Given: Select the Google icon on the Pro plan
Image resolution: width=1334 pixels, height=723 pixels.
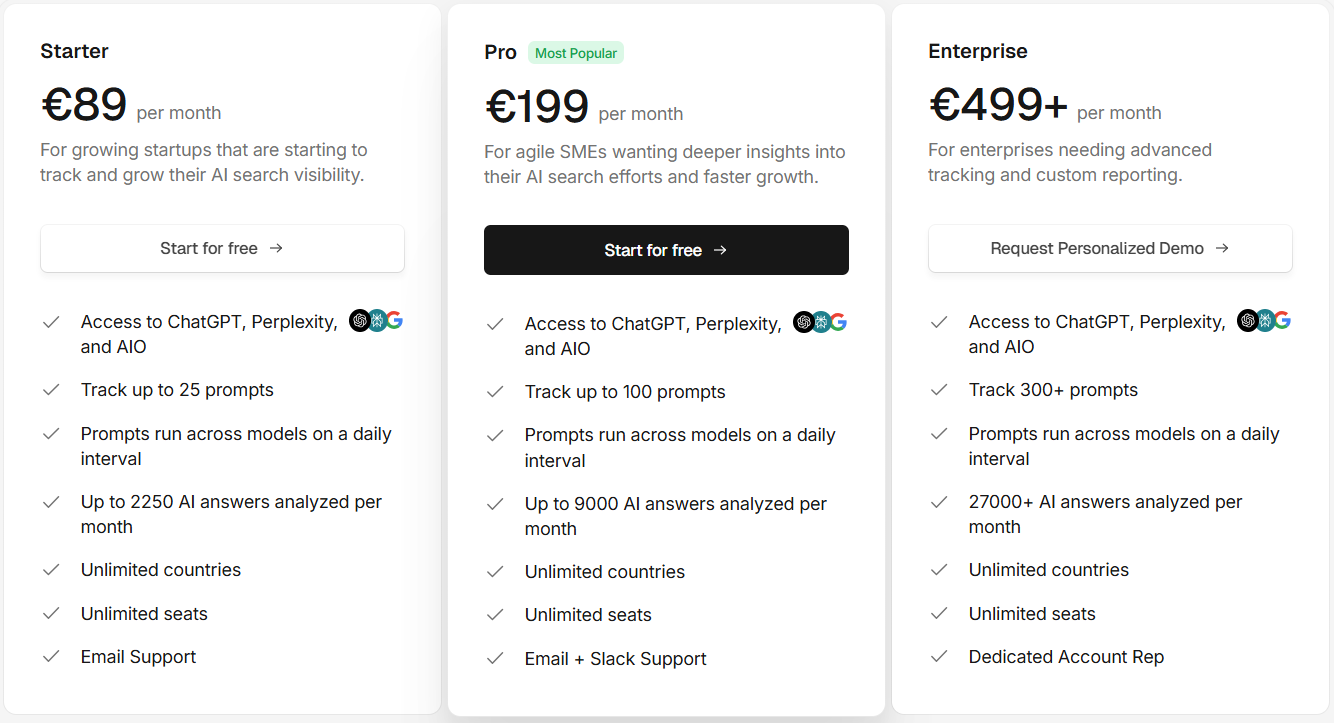Looking at the screenshot, I should (839, 321).
